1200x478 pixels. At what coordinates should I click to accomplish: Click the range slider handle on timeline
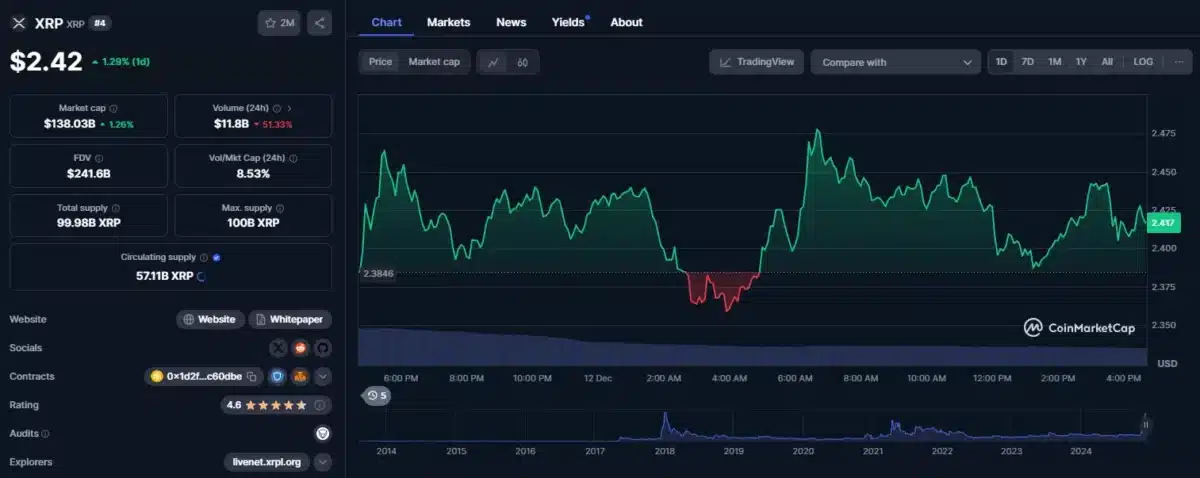(1146, 424)
